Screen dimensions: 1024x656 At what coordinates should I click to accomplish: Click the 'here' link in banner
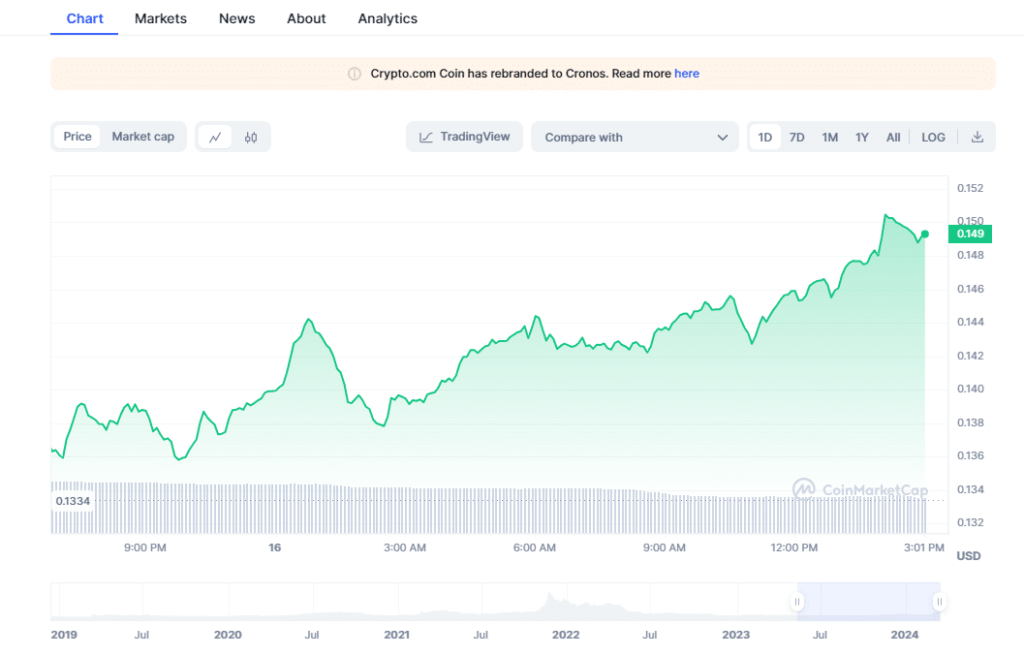pos(686,74)
